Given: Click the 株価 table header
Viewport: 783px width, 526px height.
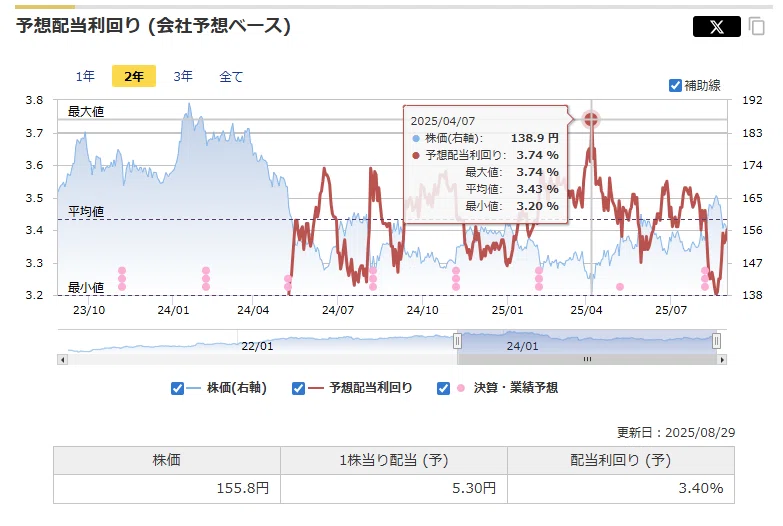Looking at the screenshot, I should coord(166,460).
